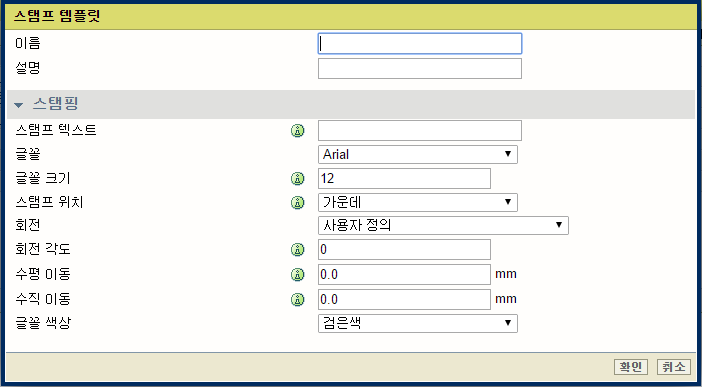Click the 스탬프 텍스트 input field

coord(420,130)
